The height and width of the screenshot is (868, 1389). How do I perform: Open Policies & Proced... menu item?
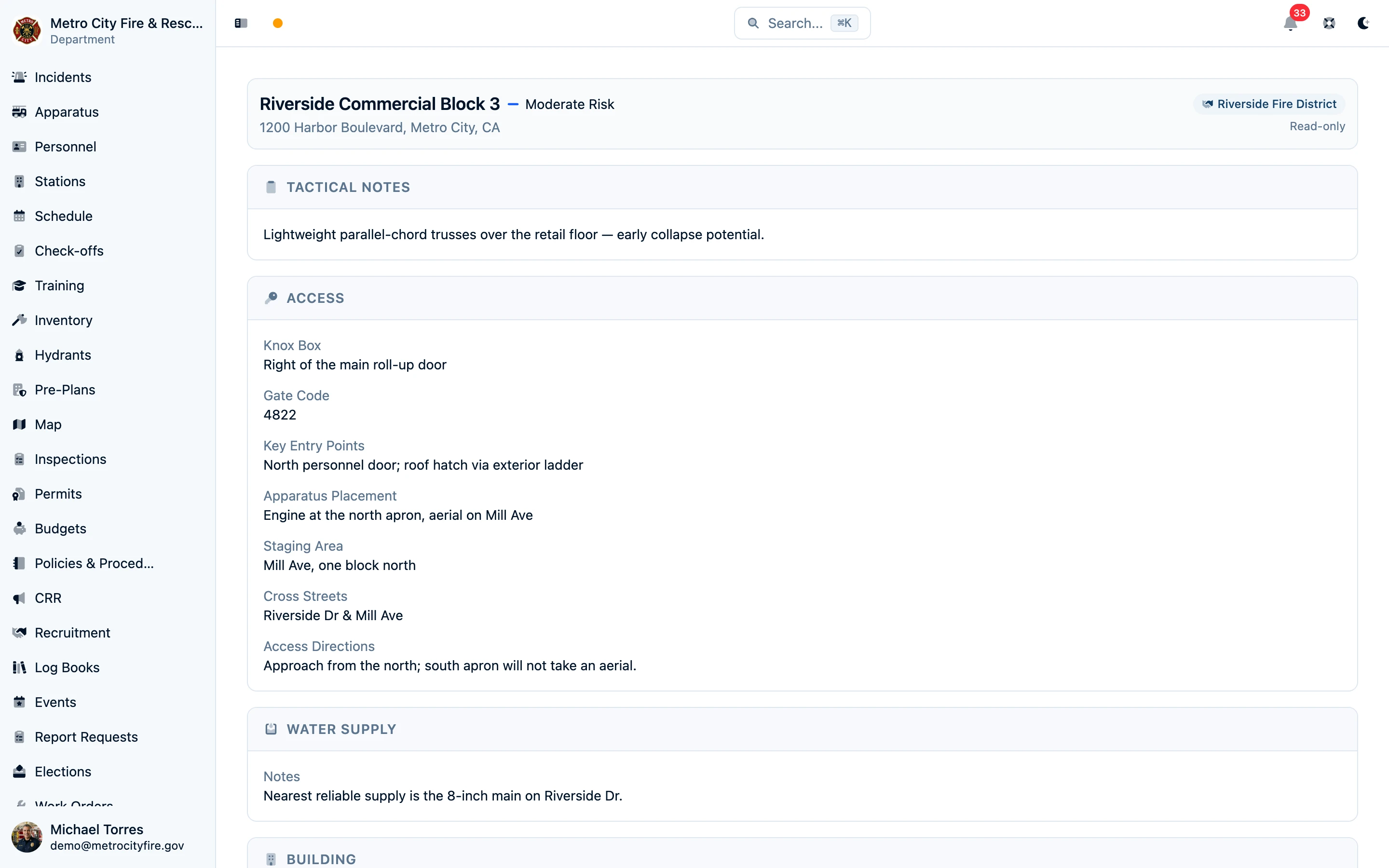[x=108, y=563]
